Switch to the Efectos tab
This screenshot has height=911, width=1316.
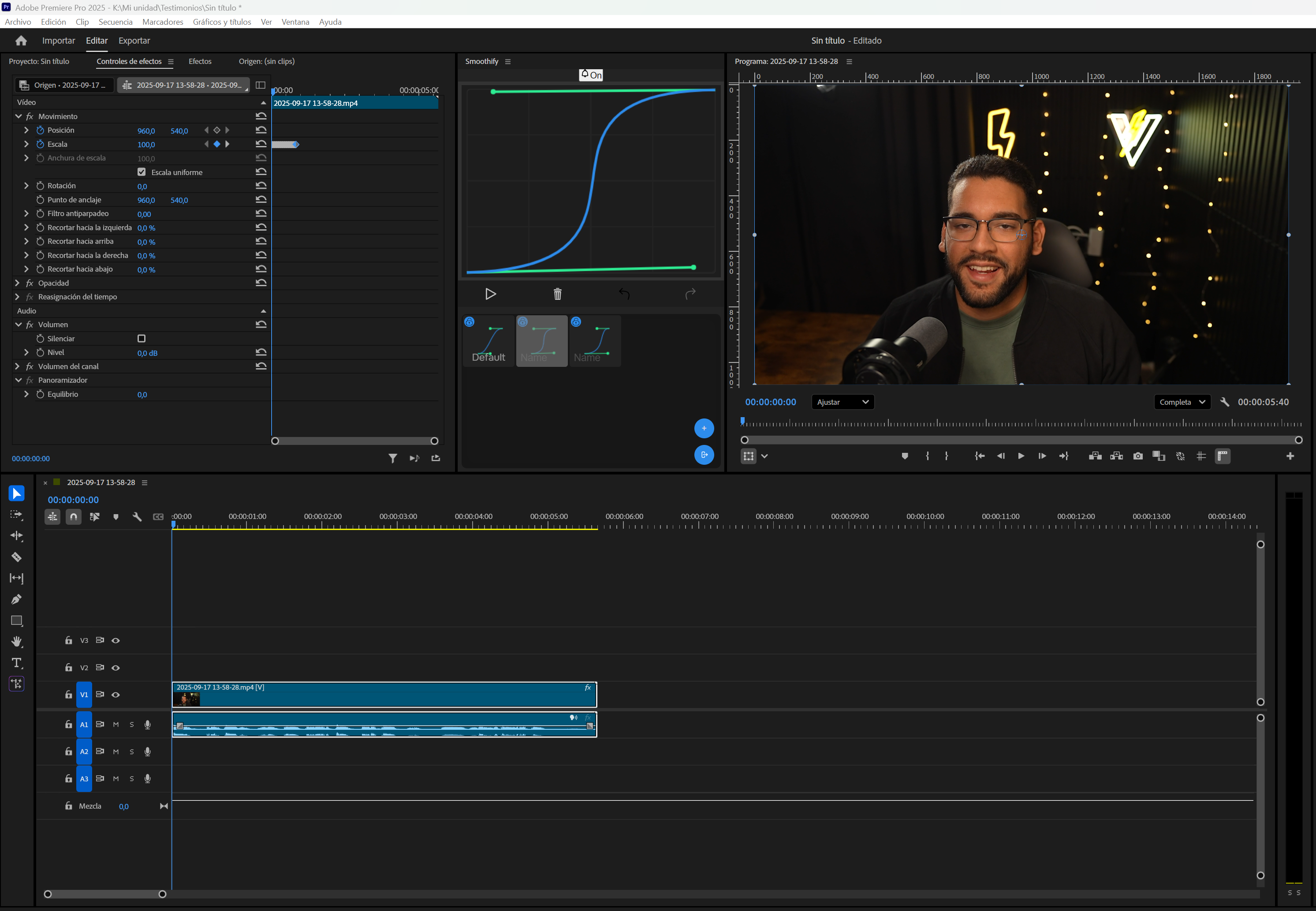pos(200,61)
